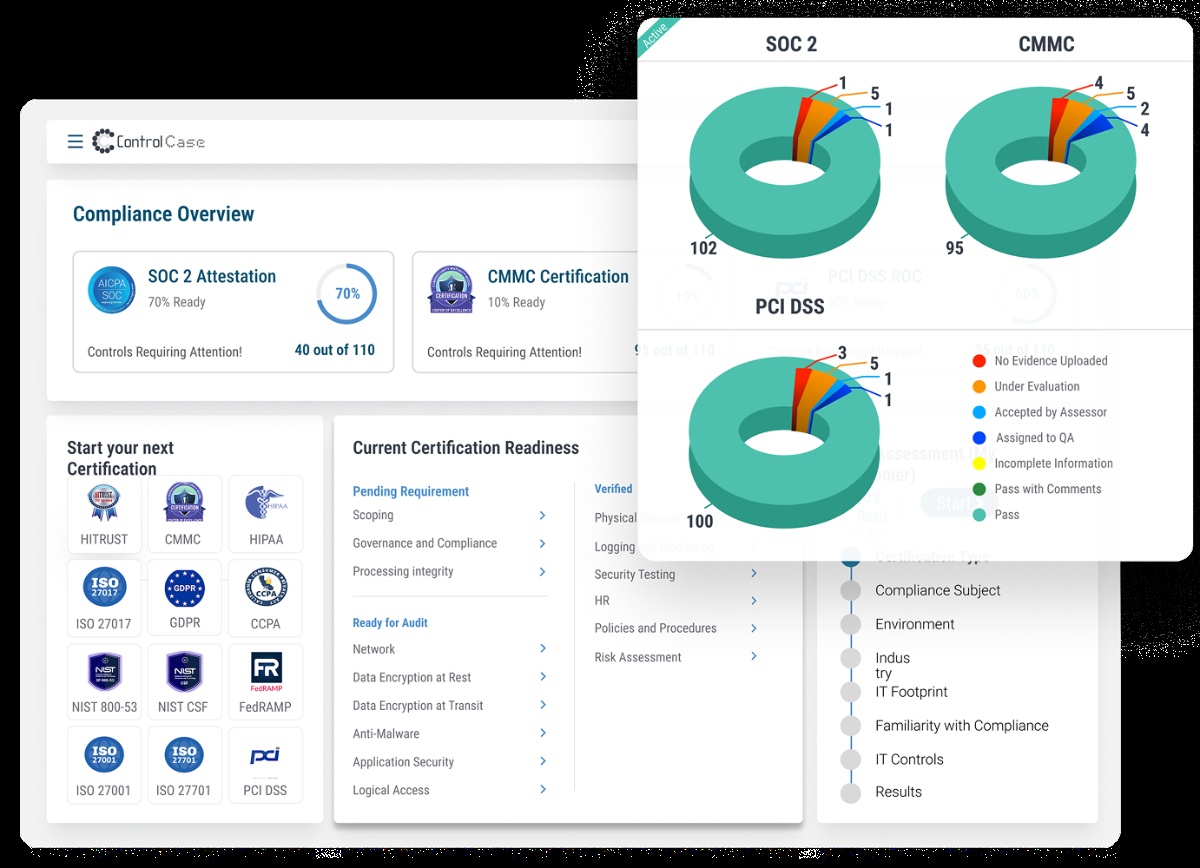Expand Governance and Compliance chevron
The height and width of the screenshot is (868, 1200).
point(543,543)
